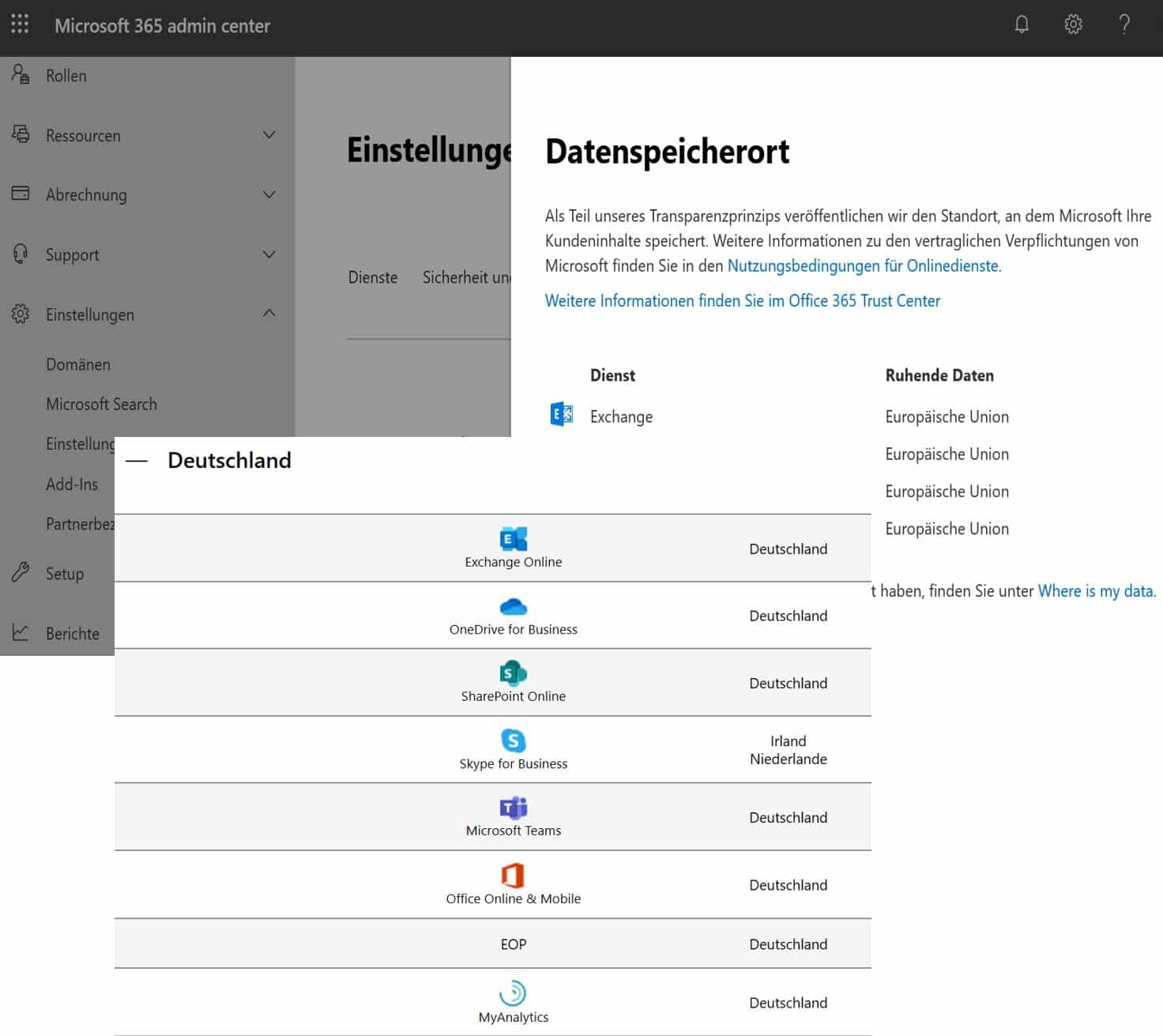Click the Exchange service name
Viewport: 1163px width, 1036px height.
coord(621,416)
